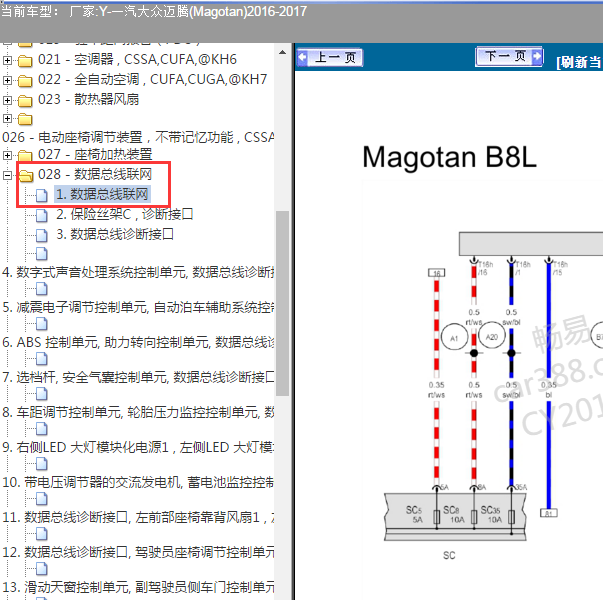Click the tree panel scrollbar thumb
Viewport: 603px width, 600px height.
coord(283,303)
